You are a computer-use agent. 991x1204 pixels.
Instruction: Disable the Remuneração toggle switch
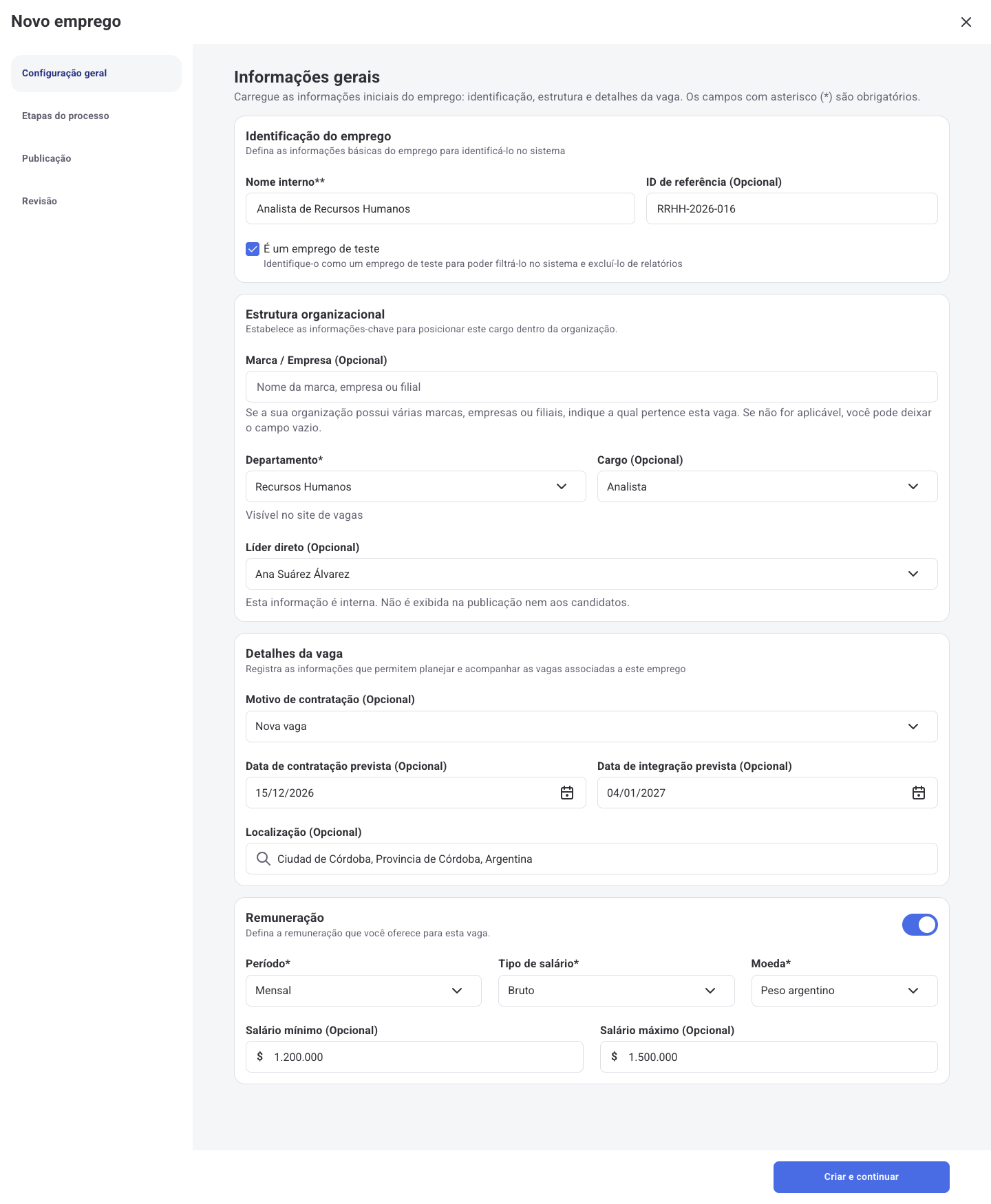point(920,925)
